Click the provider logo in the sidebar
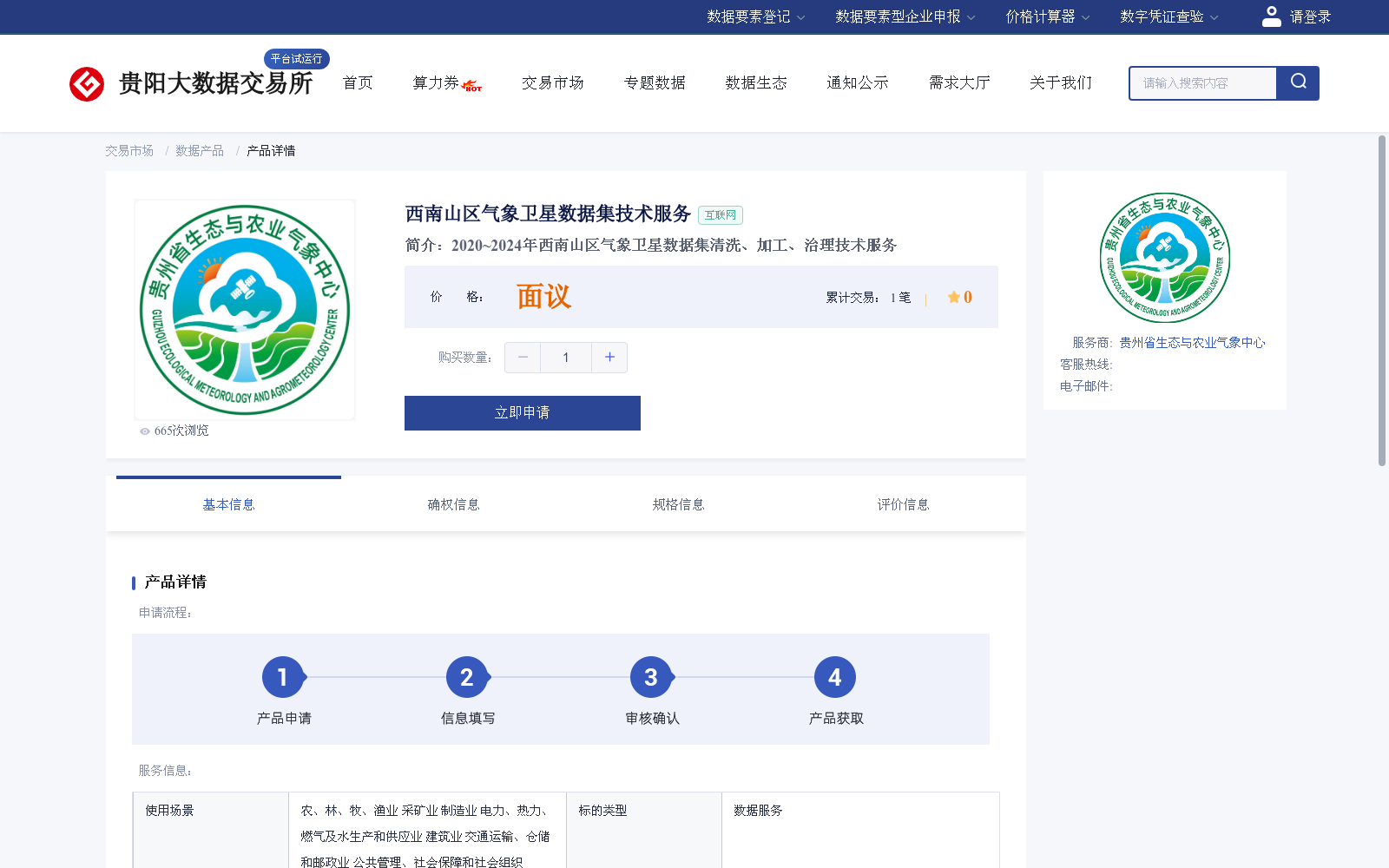Image resolution: width=1389 pixels, height=868 pixels. [x=1165, y=258]
